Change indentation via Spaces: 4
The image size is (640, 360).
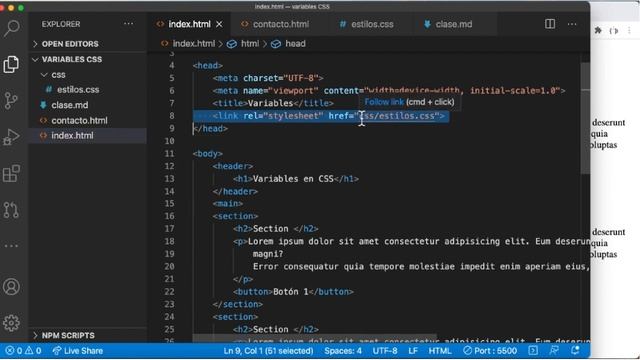click(343, 351)
